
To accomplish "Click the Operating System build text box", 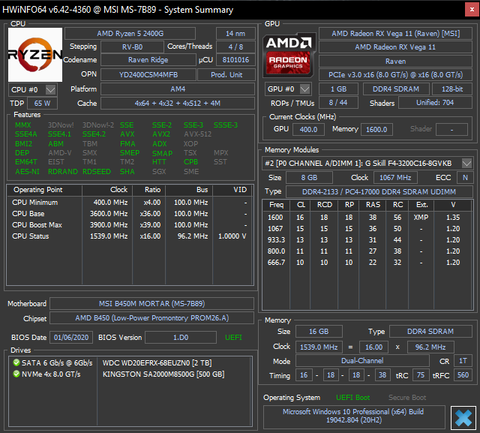I will point(354,416).
